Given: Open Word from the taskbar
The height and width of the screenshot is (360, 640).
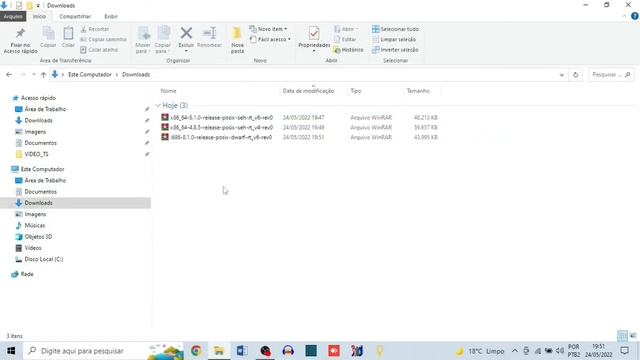Looking at the screenshot, I should (x=242, y=351).
